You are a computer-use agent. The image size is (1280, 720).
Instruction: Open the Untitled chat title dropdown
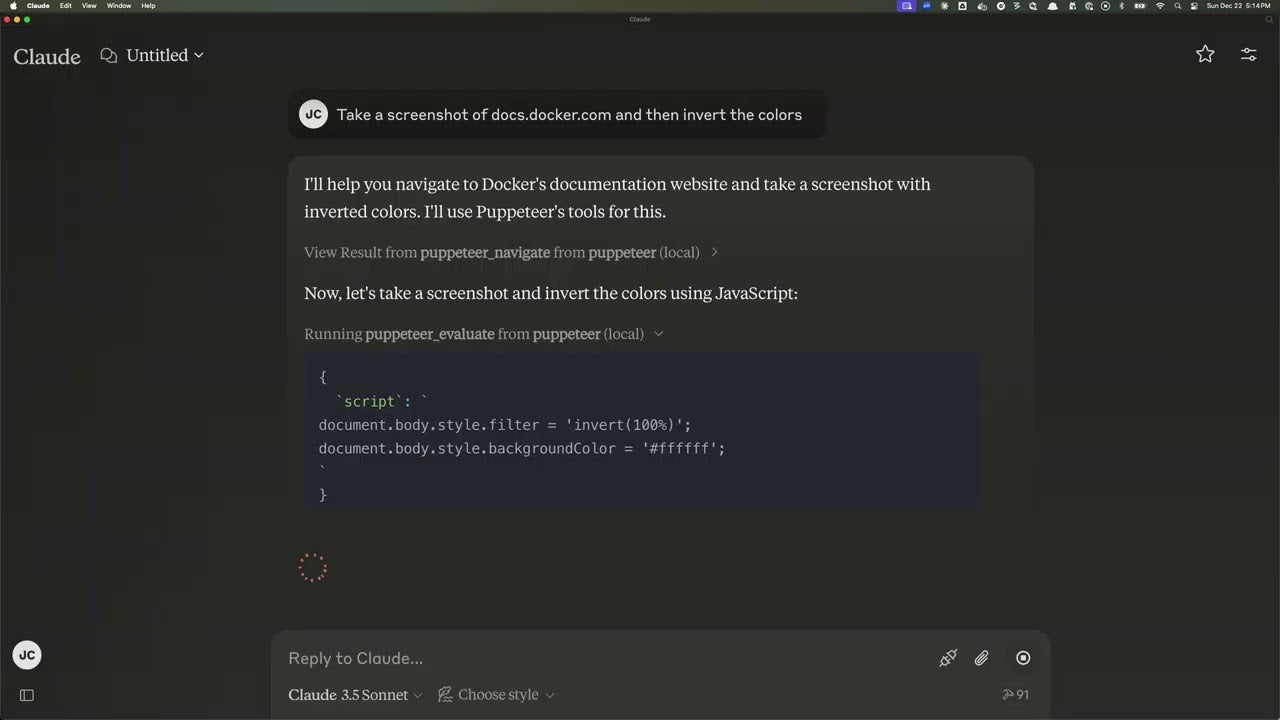pos(165,56)
